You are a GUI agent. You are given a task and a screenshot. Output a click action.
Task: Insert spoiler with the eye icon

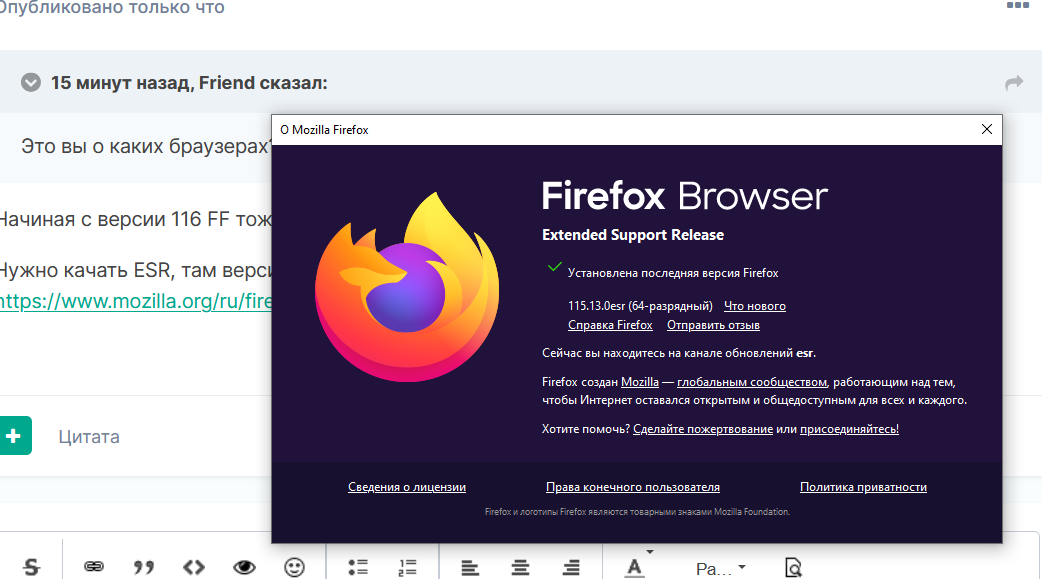245,567
